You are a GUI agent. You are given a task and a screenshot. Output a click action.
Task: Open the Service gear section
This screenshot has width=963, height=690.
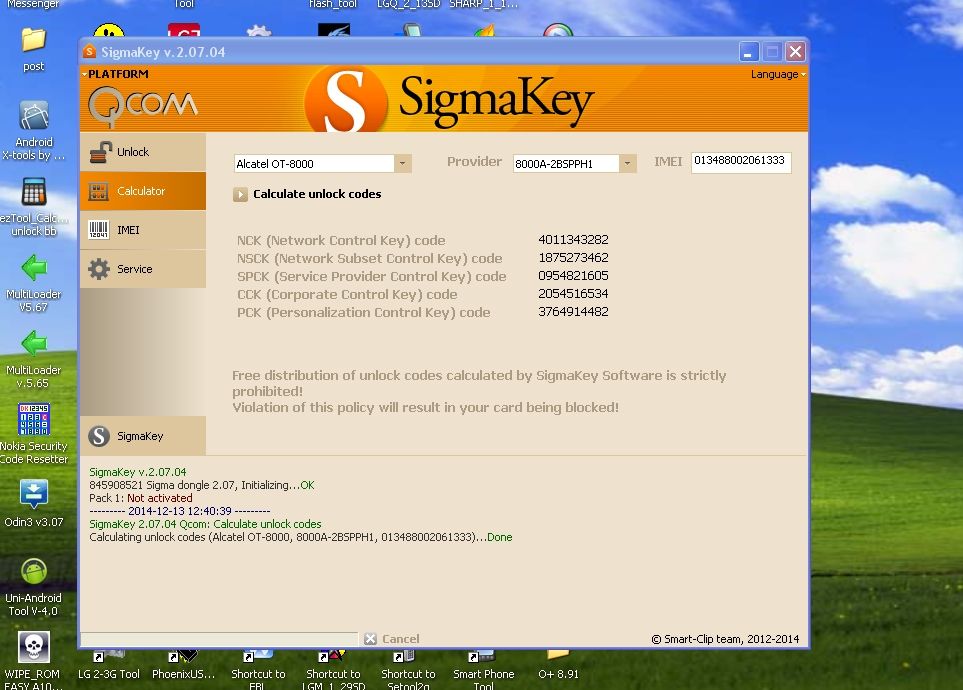click(x=142, y=269)
